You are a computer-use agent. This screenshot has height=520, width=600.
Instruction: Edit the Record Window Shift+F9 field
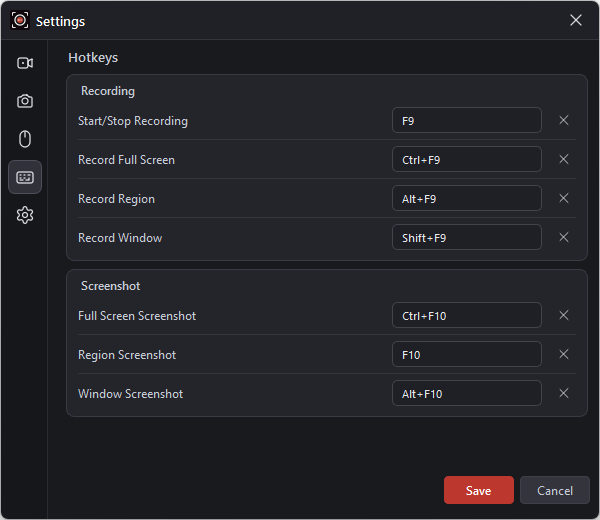(x=467, y=238)
